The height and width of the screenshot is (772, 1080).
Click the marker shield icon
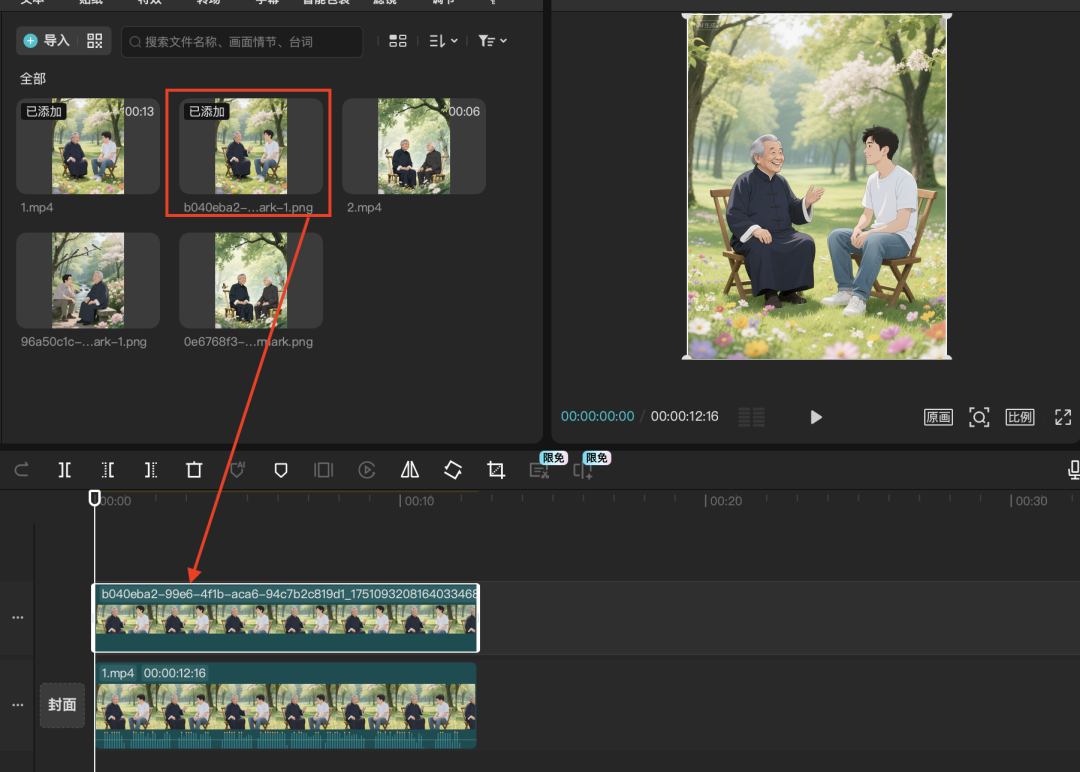coord(281,470)
